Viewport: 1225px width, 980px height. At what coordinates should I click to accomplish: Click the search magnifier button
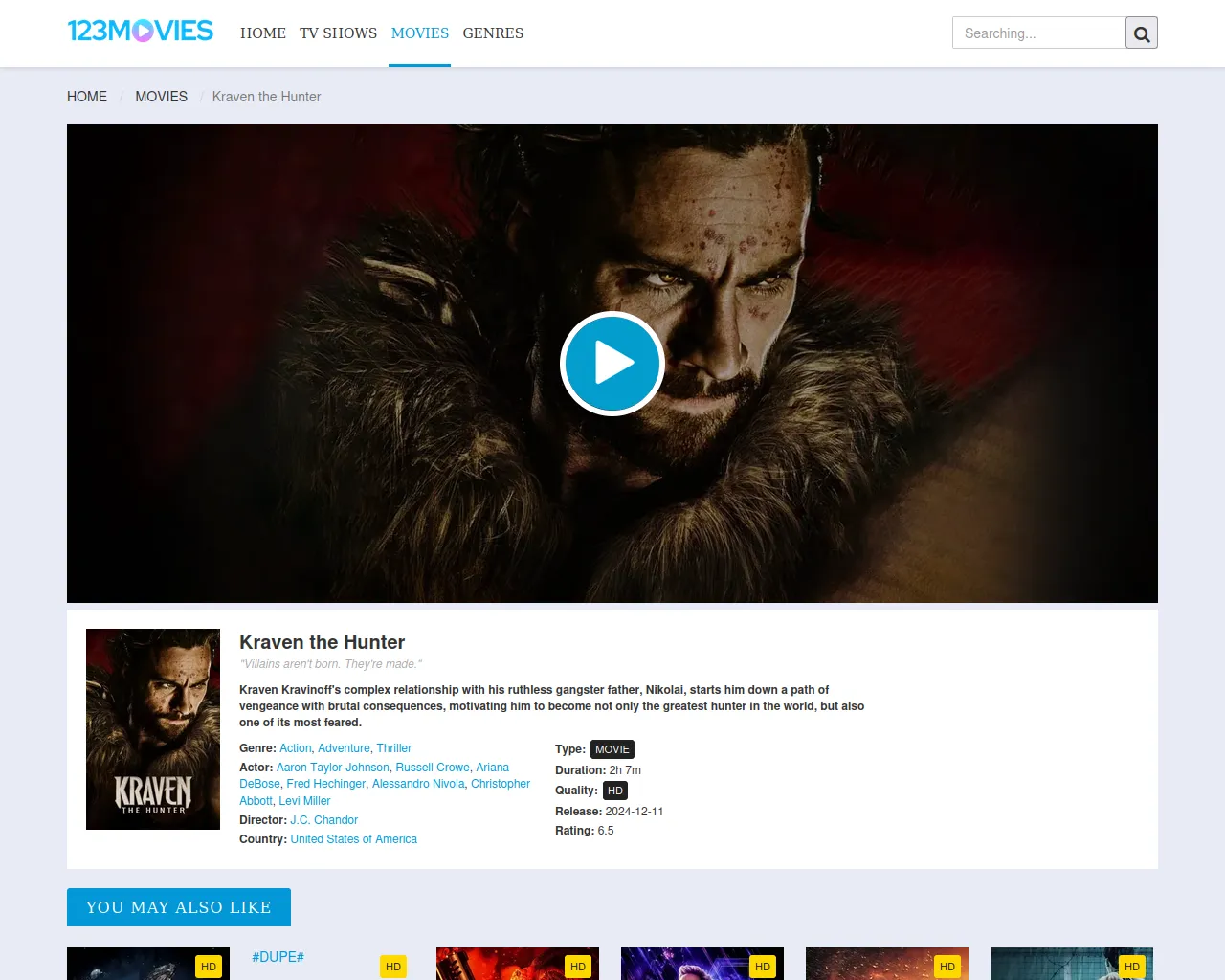[x=1142, y=33]
